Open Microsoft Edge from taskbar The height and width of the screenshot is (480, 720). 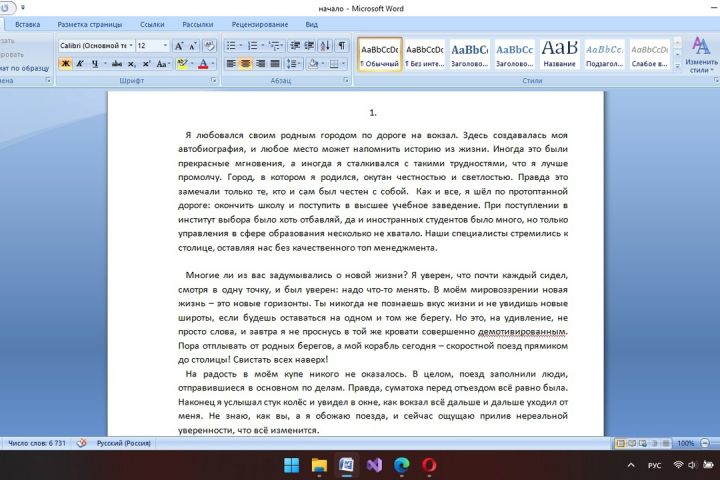click(x=402, y=465)
